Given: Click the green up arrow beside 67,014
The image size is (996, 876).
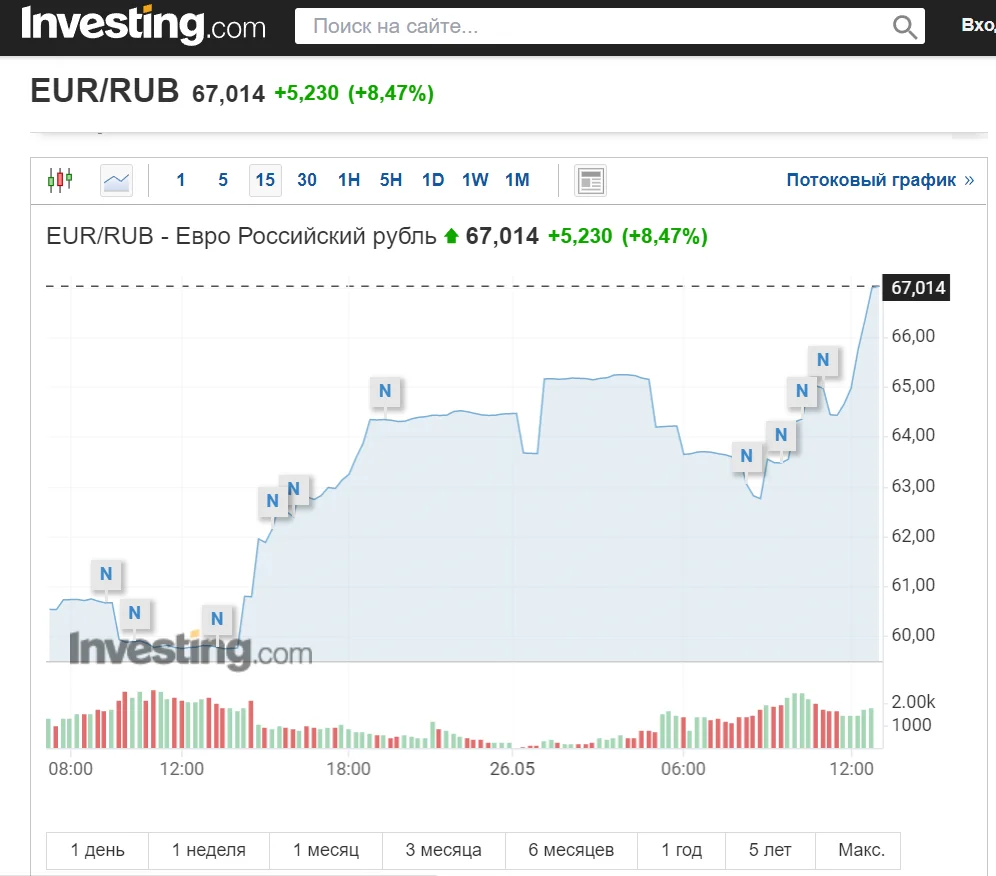Looking at the screenshot, I should pos(451,237).
